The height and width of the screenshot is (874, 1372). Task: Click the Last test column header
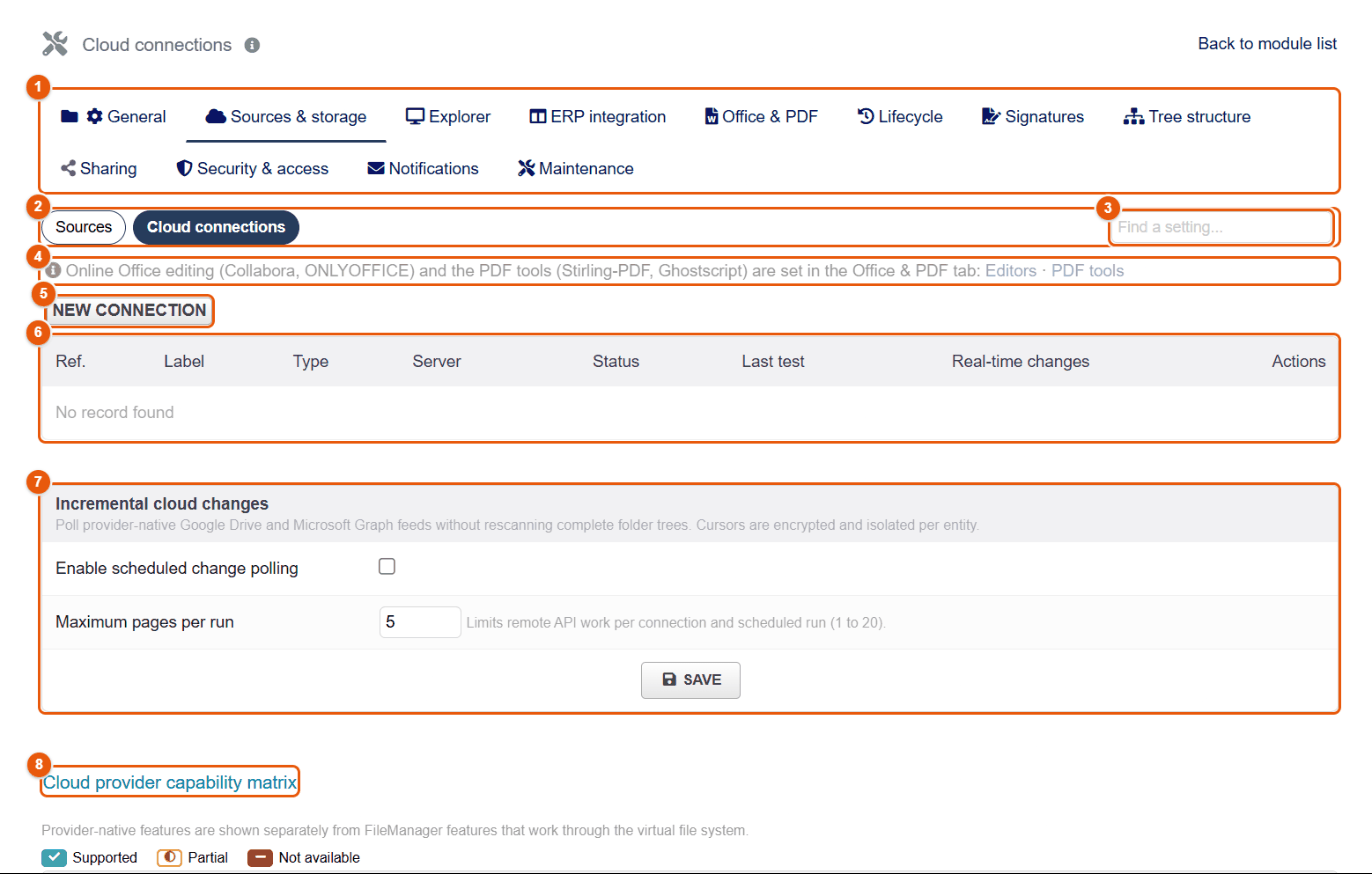[x=773, y=361]
